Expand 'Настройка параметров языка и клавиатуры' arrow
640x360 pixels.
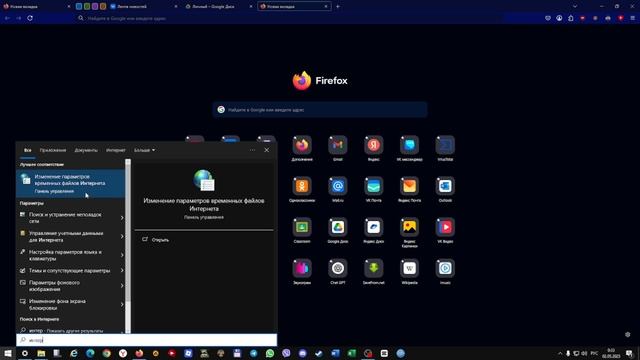click(x=122, y=255)
